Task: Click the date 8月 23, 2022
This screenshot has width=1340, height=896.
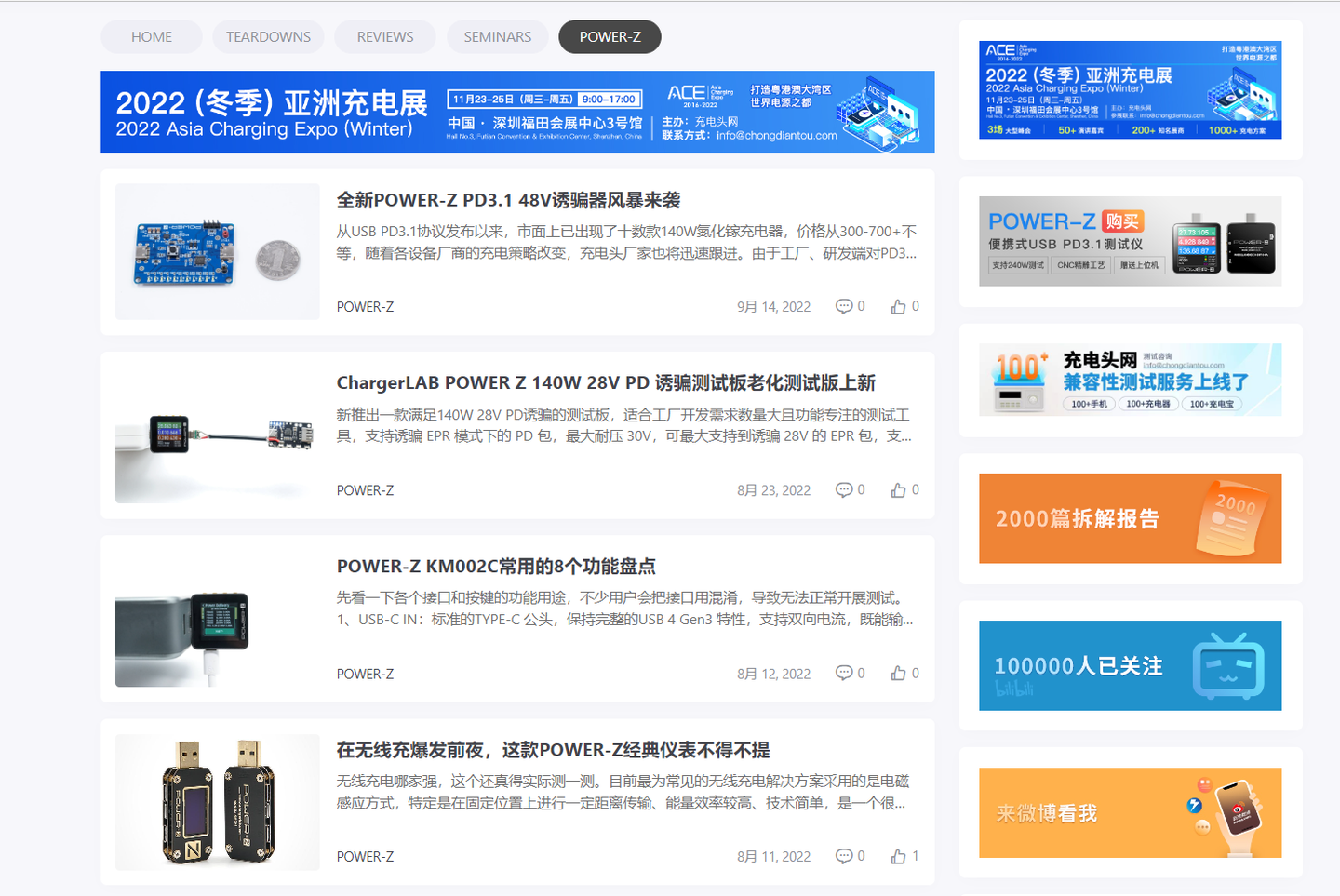Action: pyautogui.click(x=773, y=490)
